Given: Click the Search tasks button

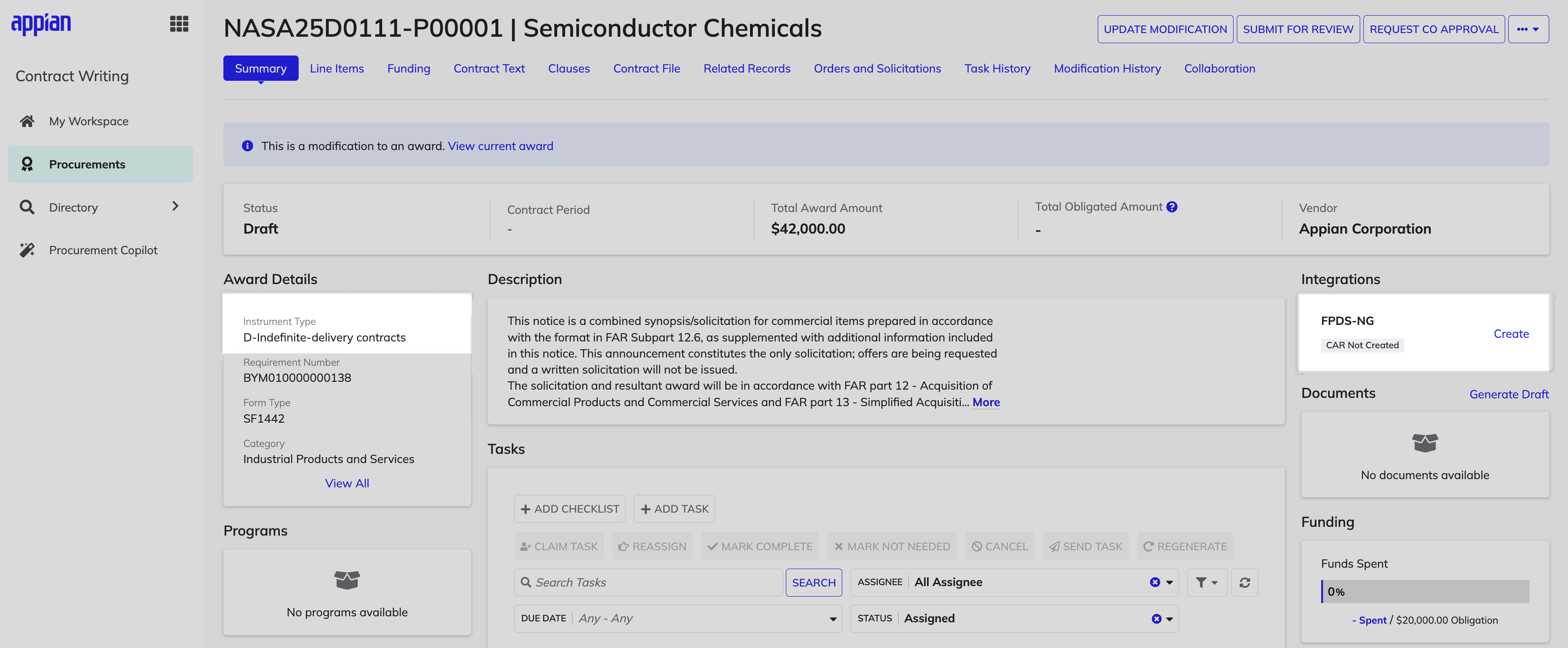Looking at the screenshot, I should tap(814, 582).
